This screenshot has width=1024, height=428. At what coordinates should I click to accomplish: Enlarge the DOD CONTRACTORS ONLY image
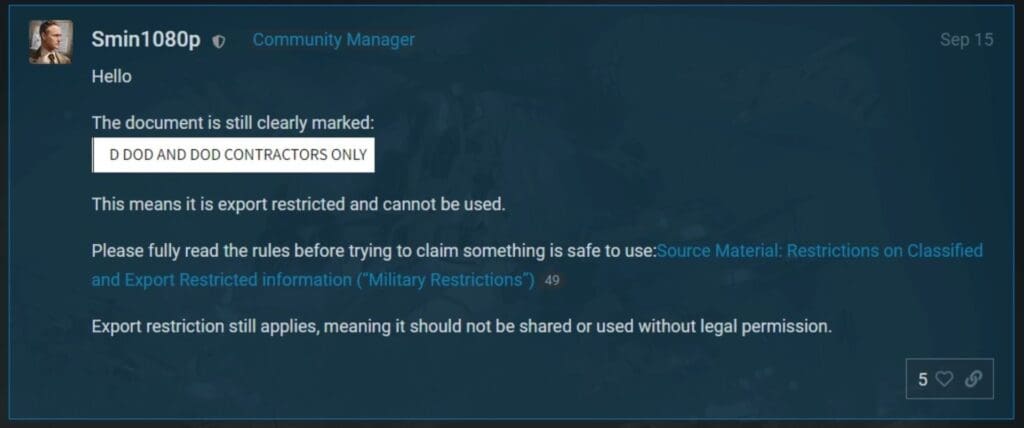click(233, 155)
